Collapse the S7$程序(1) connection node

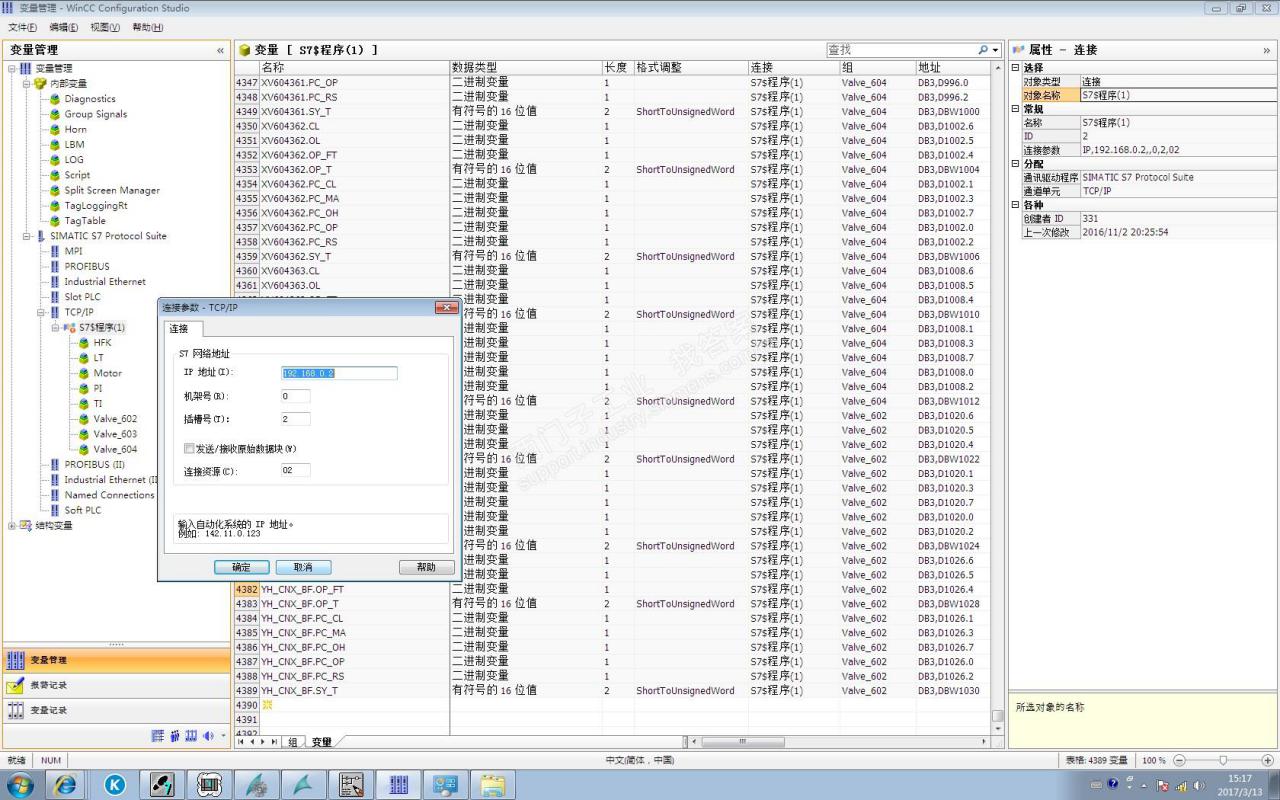[x=56, y=327]
